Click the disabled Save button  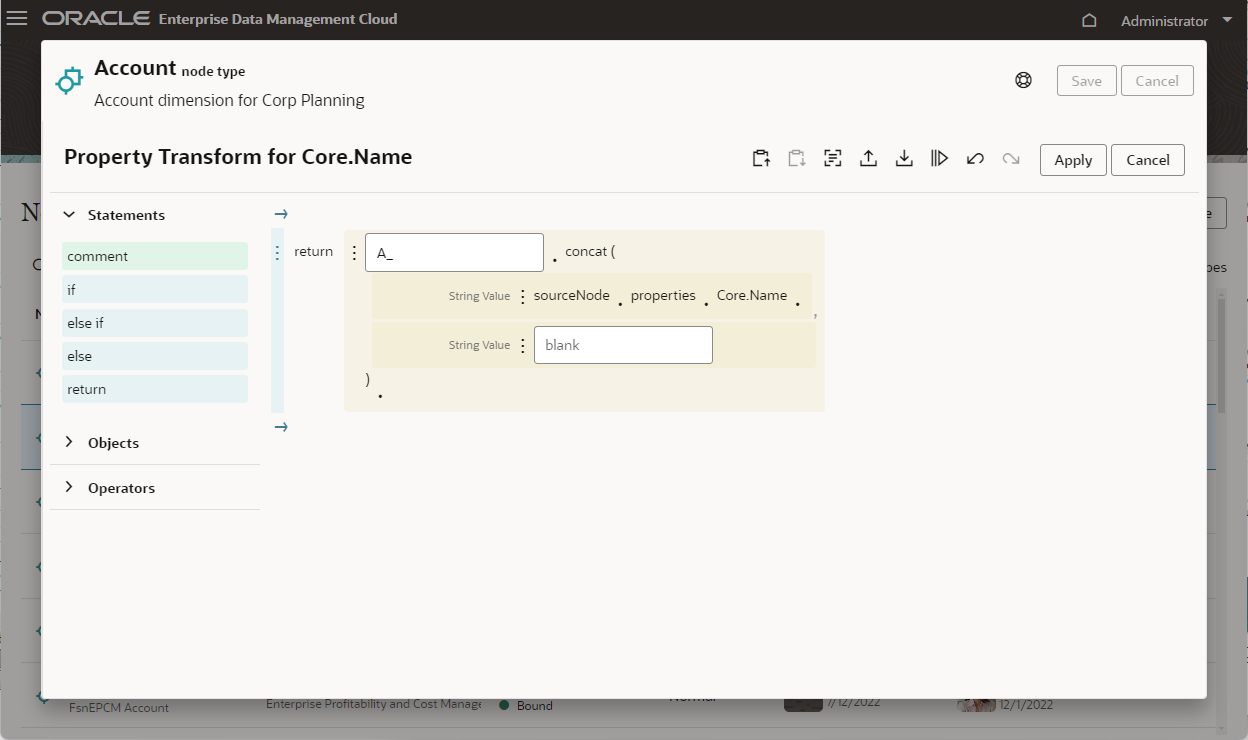[1086, 81]
